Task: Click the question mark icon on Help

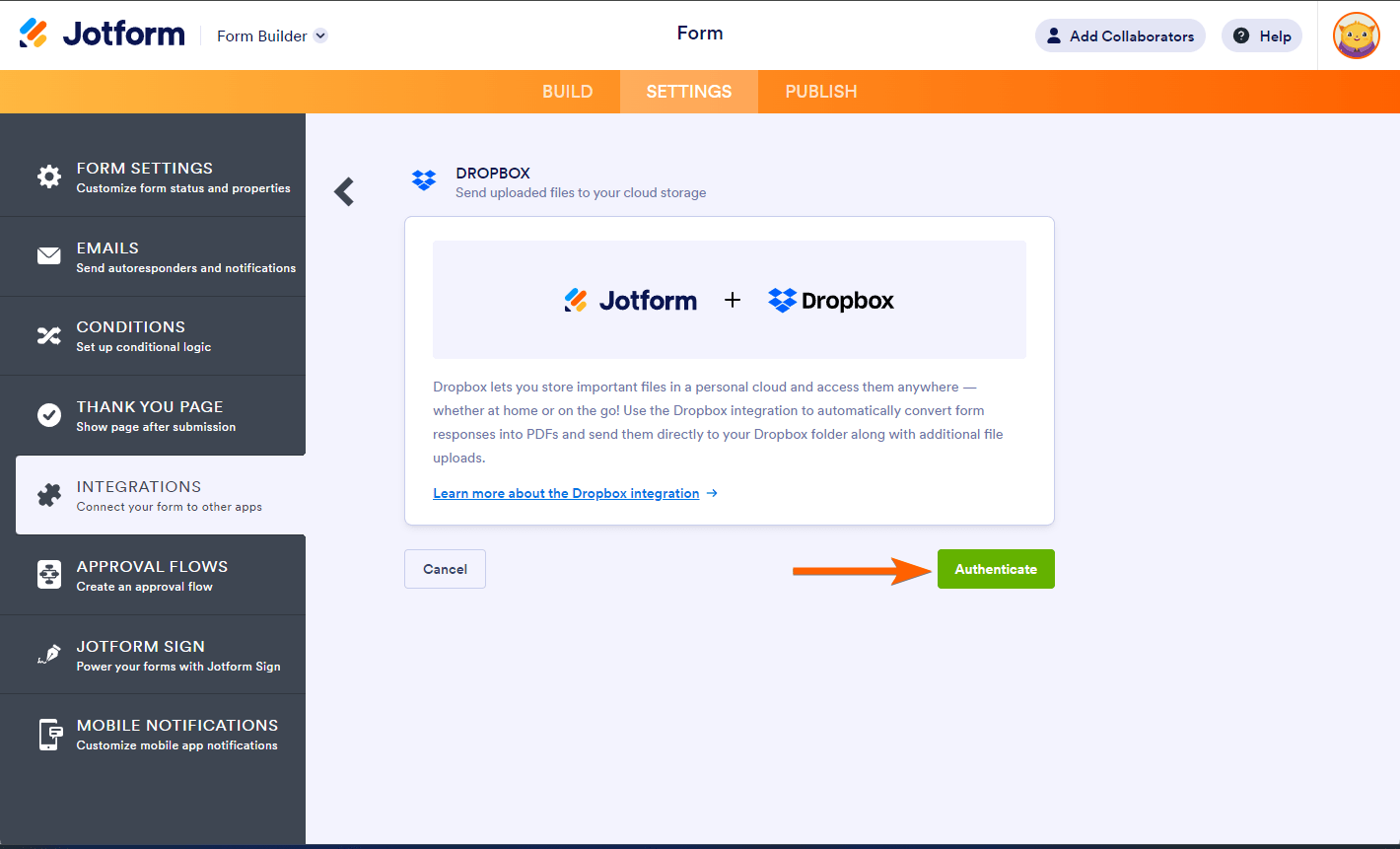Action: [x=1241, y=36]
